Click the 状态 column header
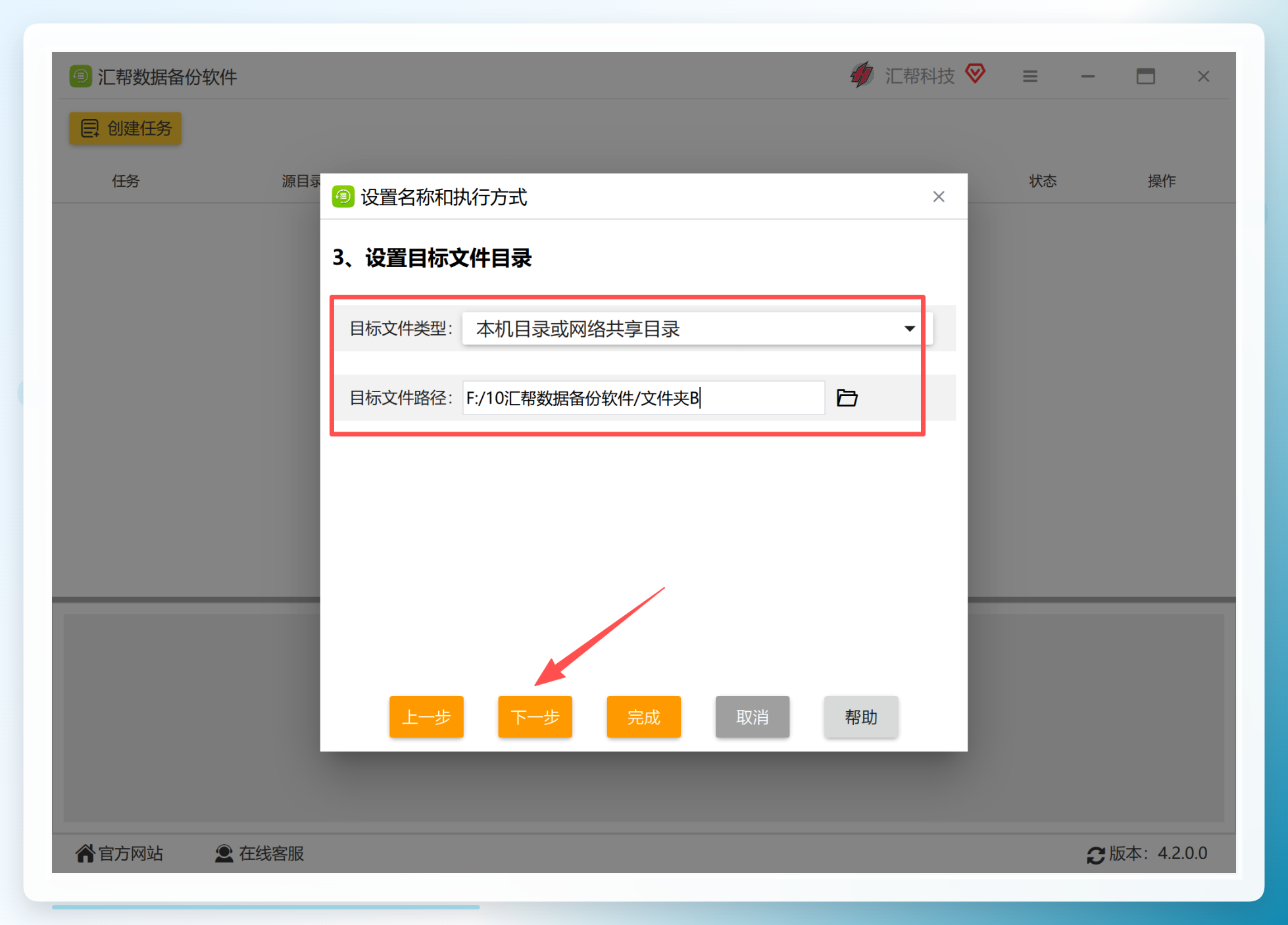 [1043, 181]
